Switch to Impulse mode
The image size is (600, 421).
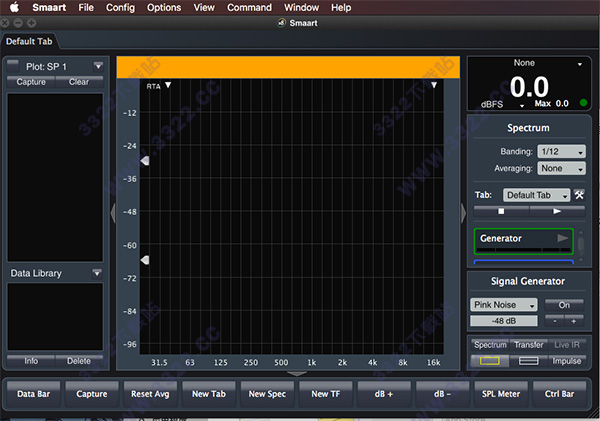567,361
